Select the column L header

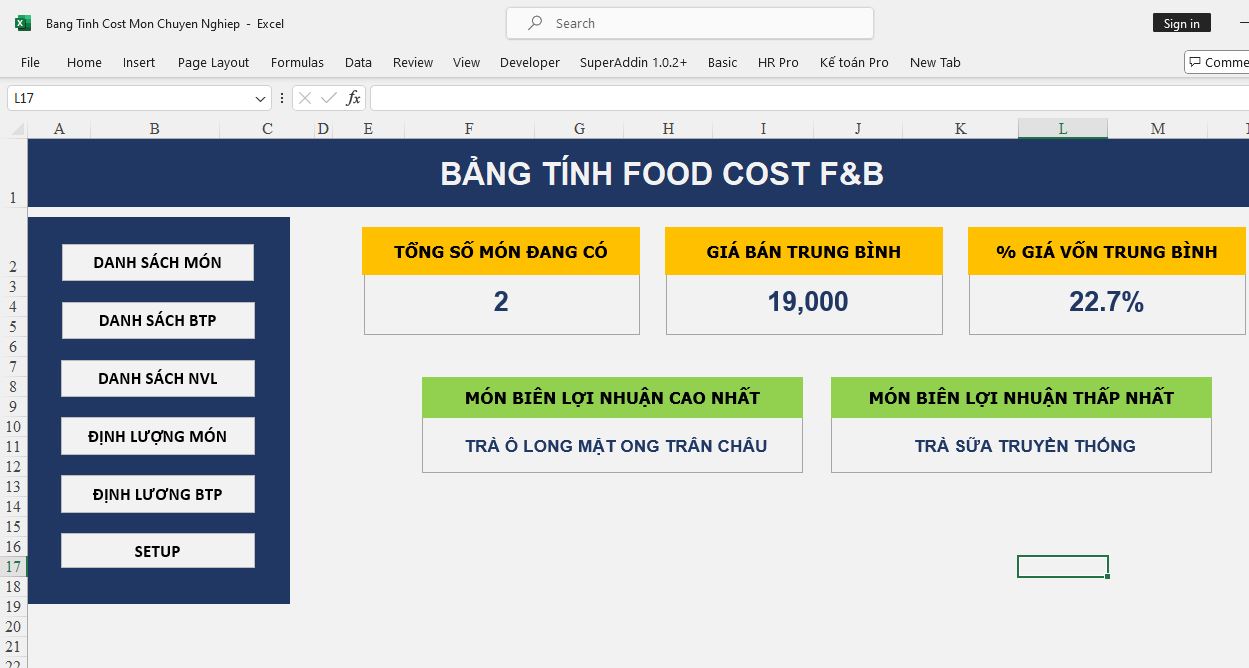pyautogui.click(x=1062, y=129)
